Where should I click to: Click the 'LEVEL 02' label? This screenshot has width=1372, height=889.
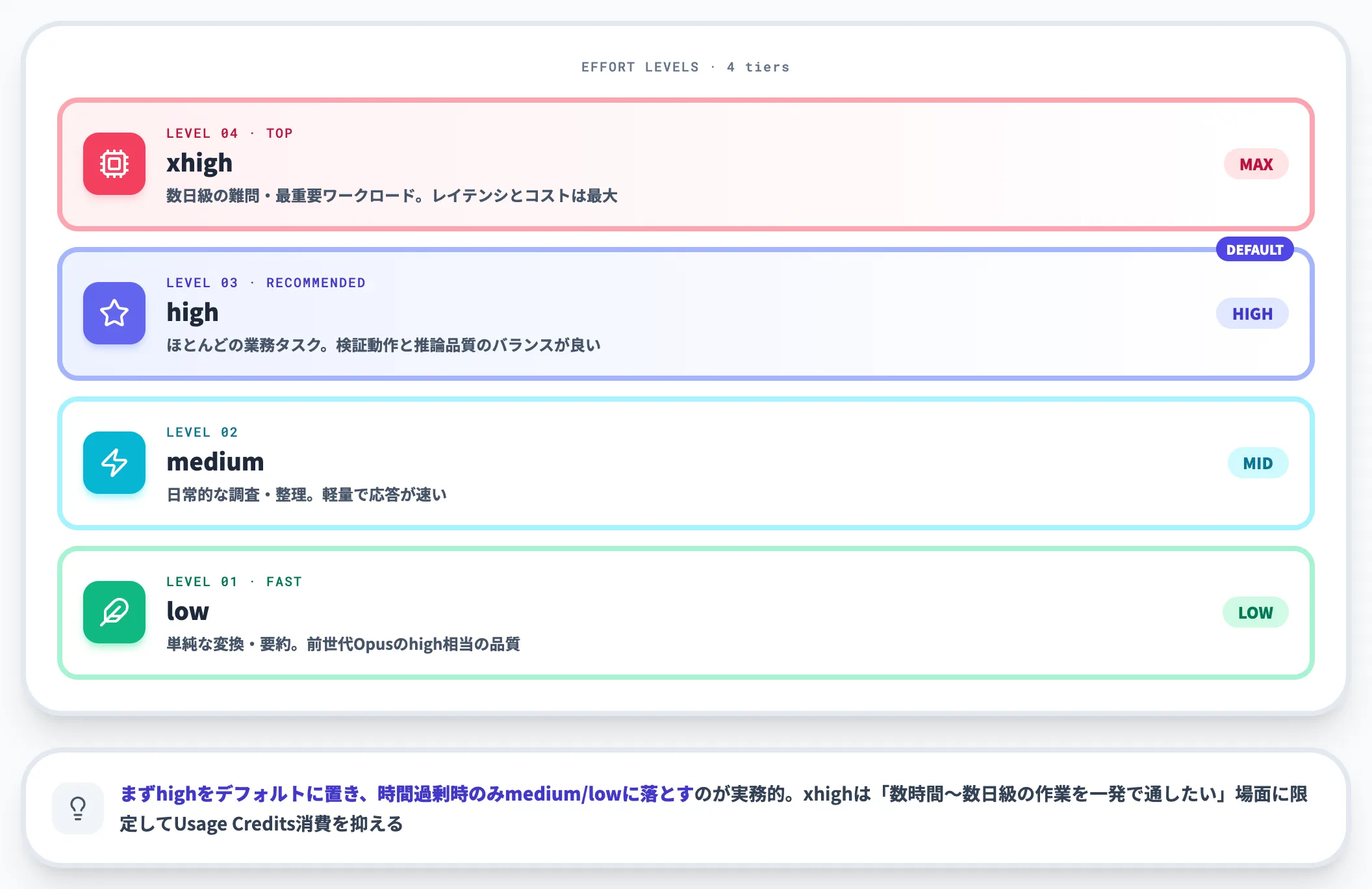202,432
